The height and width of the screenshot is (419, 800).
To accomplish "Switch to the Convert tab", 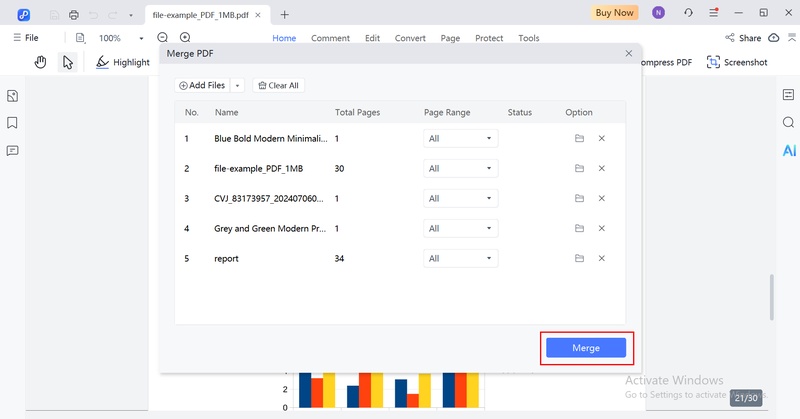I will (410, 38).
